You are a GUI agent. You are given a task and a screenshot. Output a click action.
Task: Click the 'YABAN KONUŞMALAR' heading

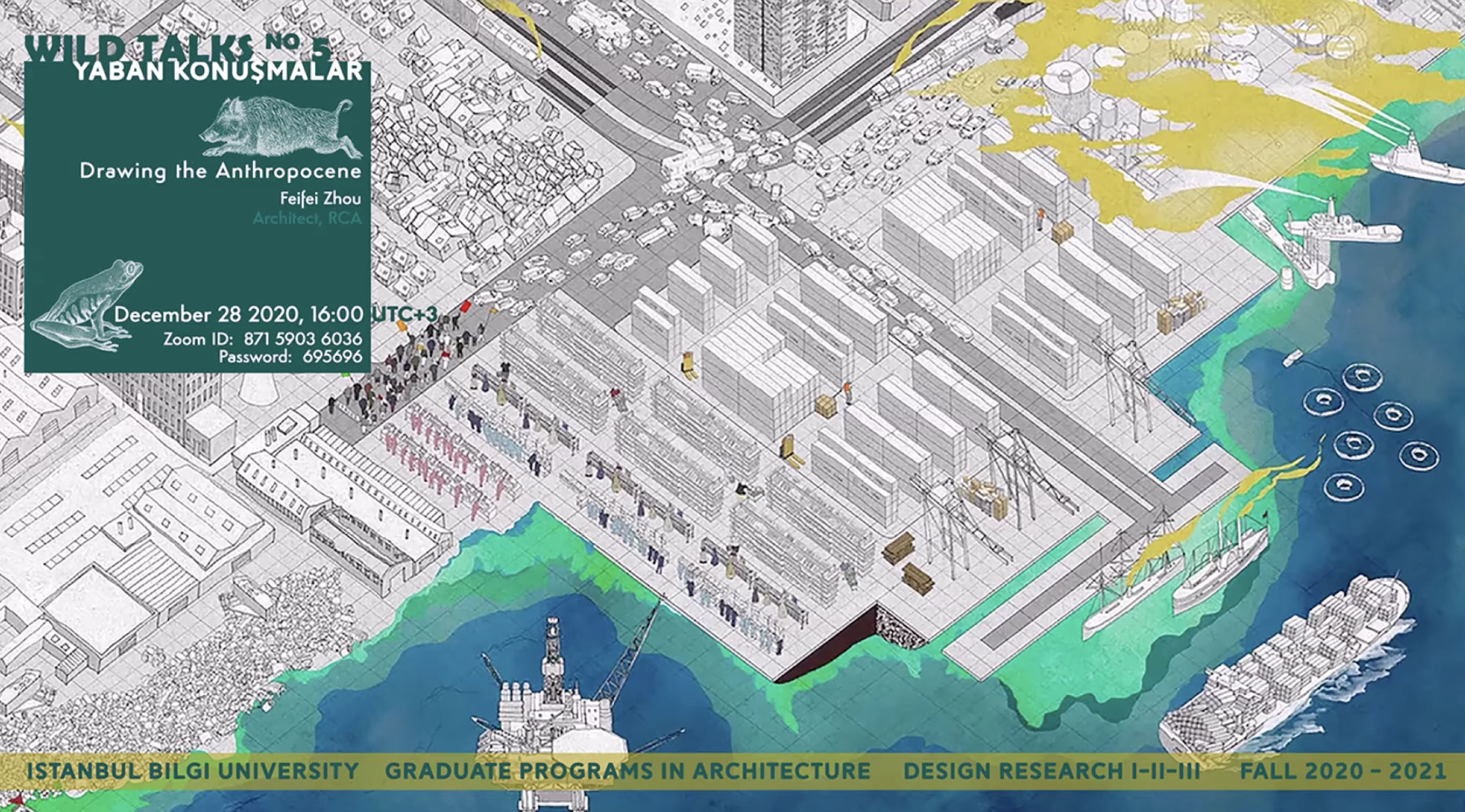tap(218, 71)
